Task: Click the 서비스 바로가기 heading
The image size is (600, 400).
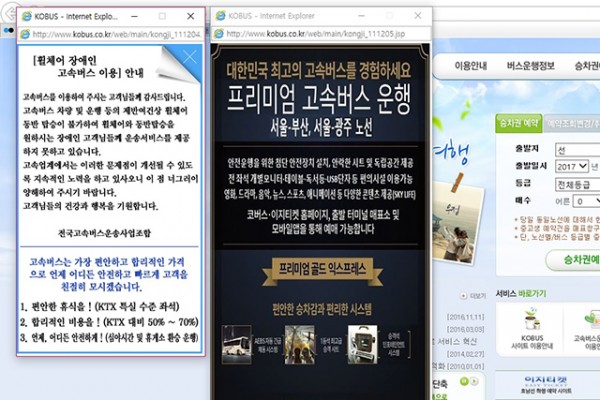Action: pyautogui.click(x=521, y=294)
